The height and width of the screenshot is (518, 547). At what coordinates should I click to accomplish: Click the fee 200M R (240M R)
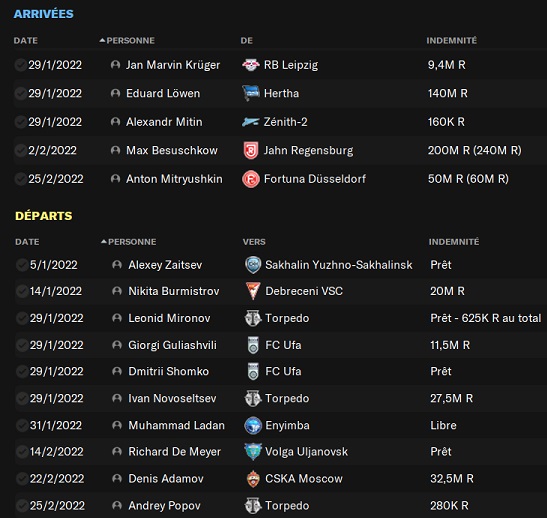[474, 151]
